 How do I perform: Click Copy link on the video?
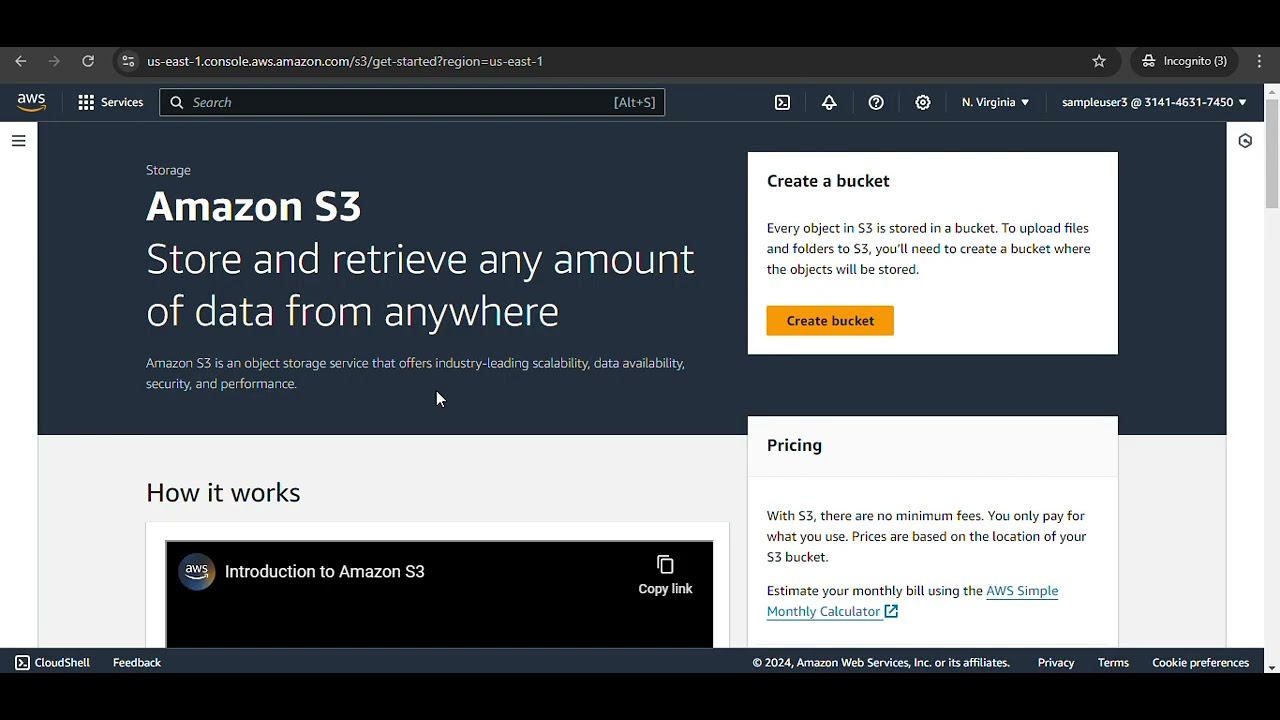click(x=665, y=576)
